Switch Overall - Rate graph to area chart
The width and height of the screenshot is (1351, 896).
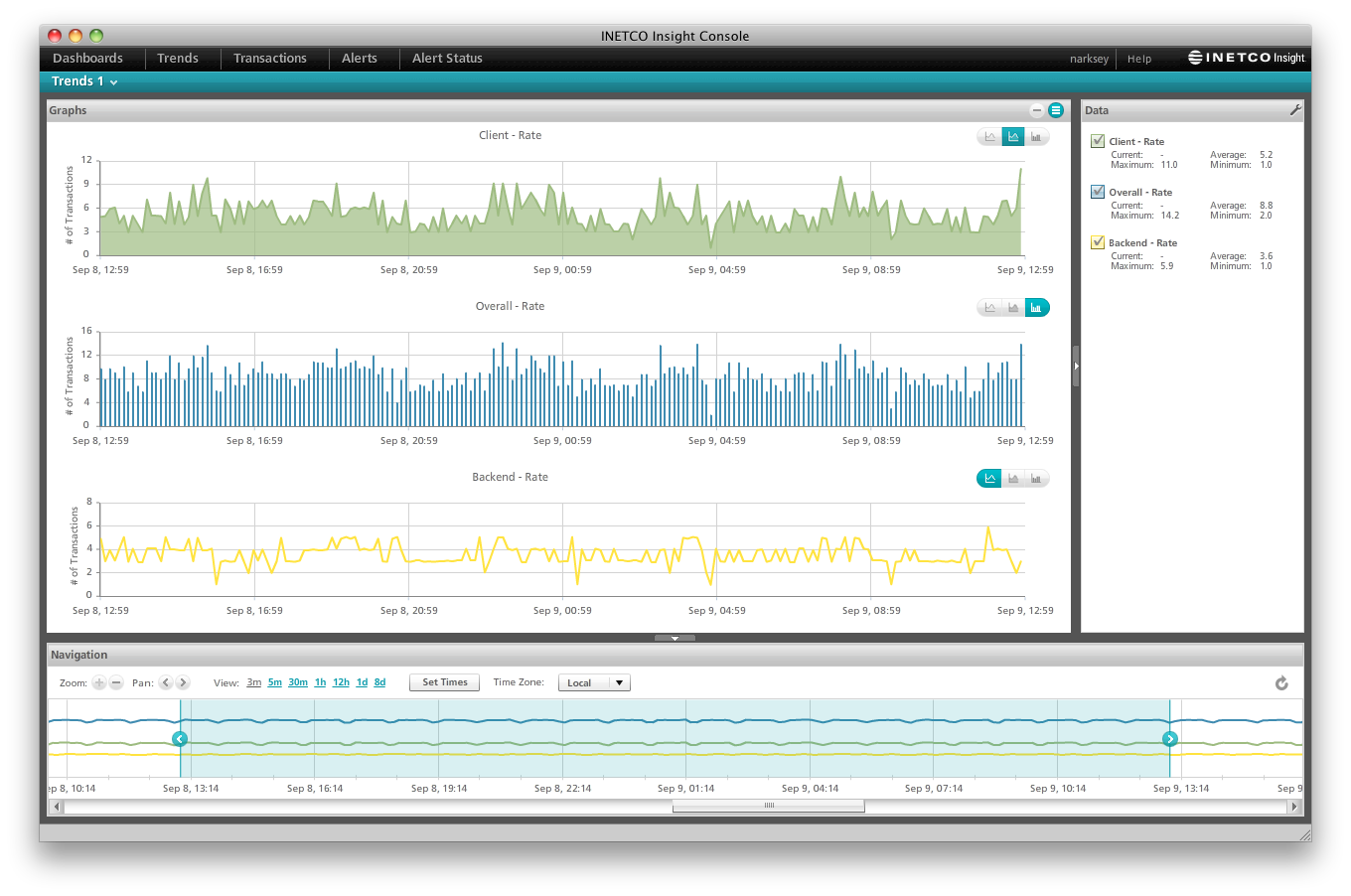1013,308
